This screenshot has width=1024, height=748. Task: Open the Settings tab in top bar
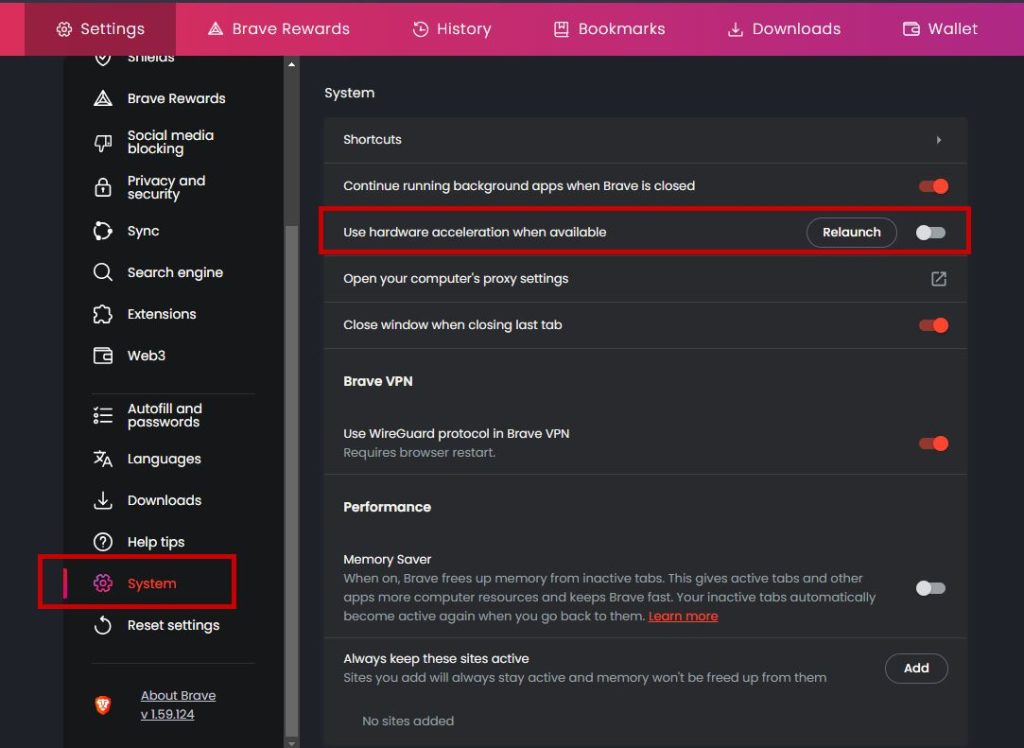100,29
